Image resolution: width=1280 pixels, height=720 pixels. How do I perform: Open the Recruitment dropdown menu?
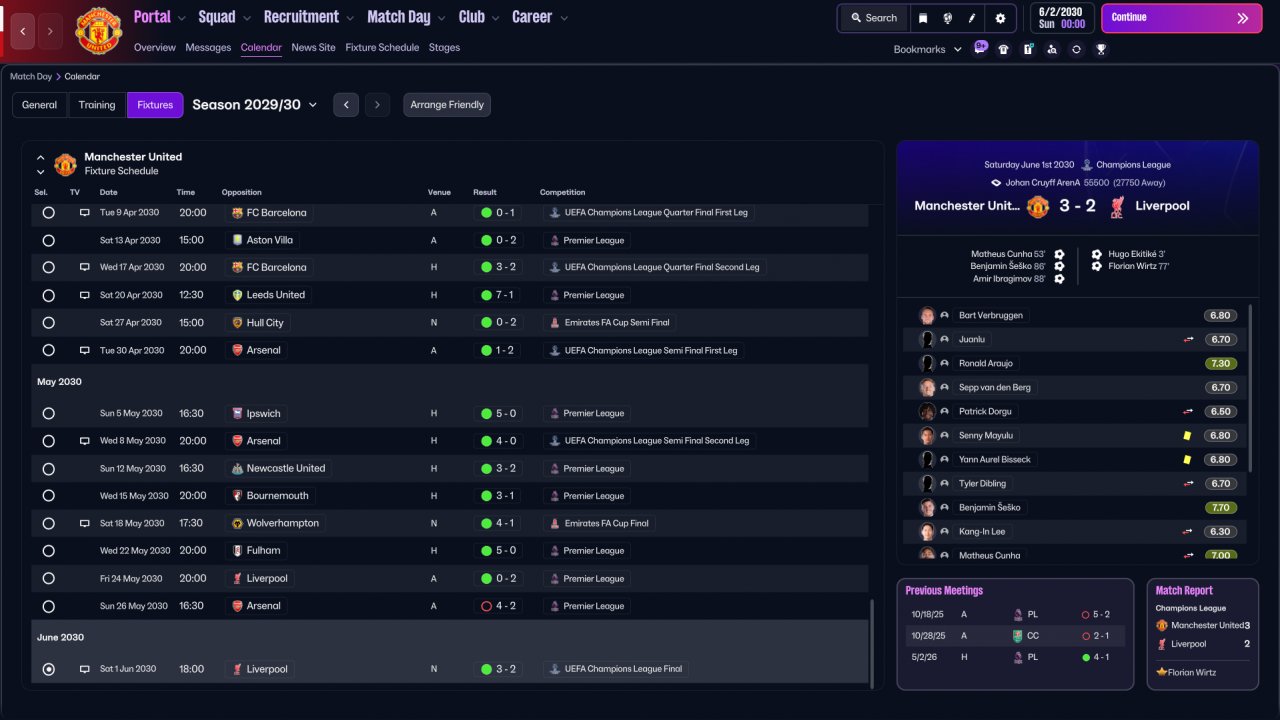[x=308, y=17]
